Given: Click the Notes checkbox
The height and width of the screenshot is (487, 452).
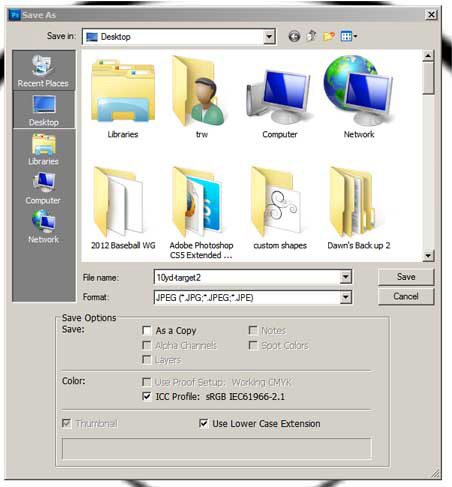Looking at the screenshot, I should coord(253,330).
